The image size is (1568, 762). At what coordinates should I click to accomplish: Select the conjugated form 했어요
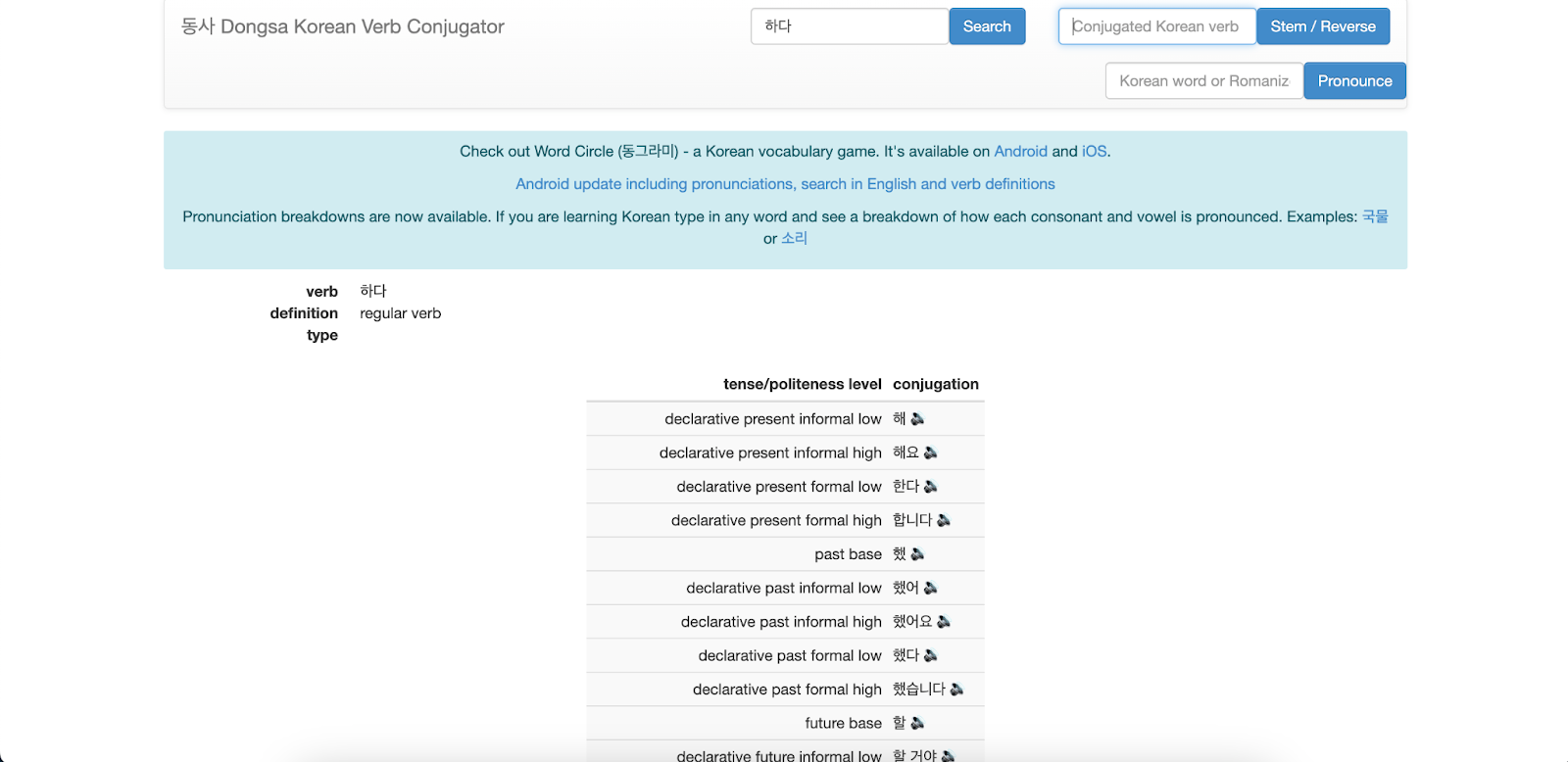point(912,622)
